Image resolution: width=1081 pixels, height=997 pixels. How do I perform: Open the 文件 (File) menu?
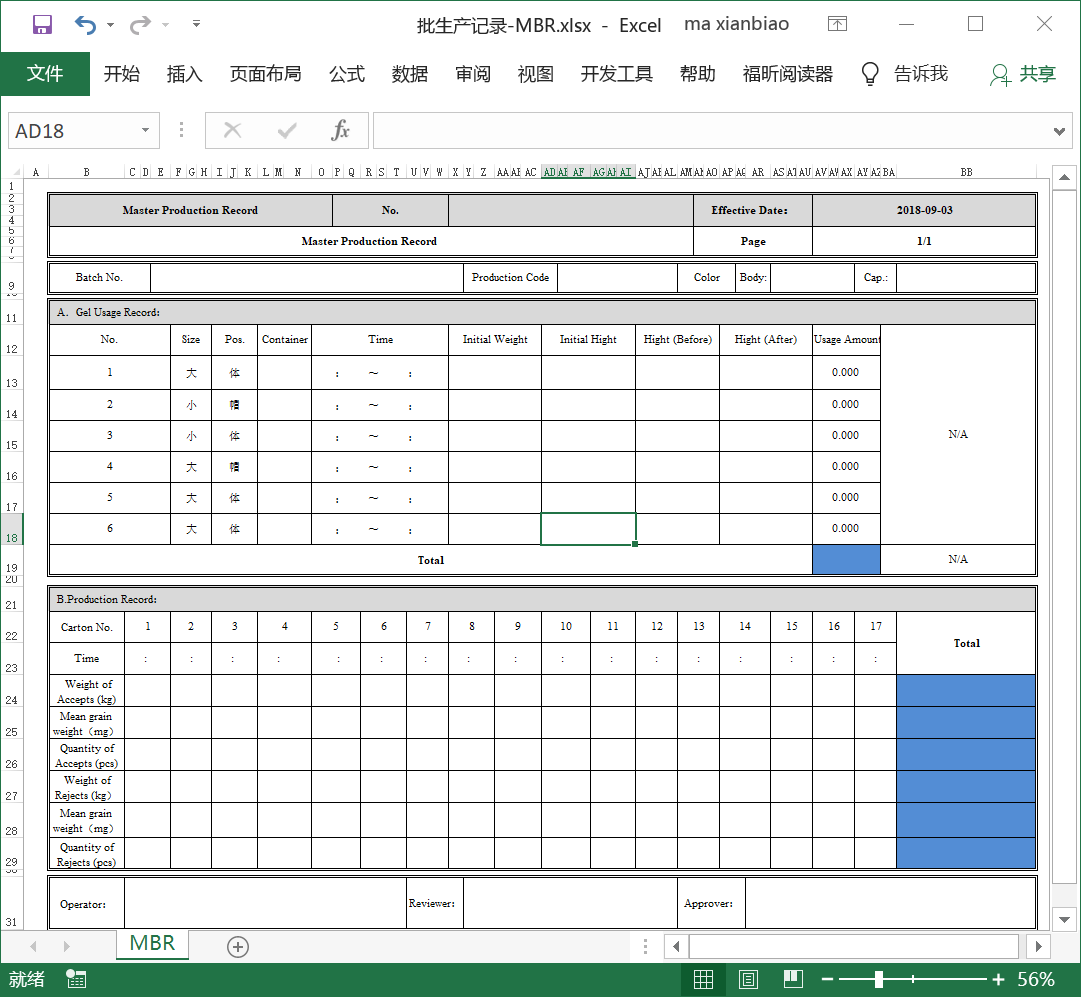click(45, 74)
